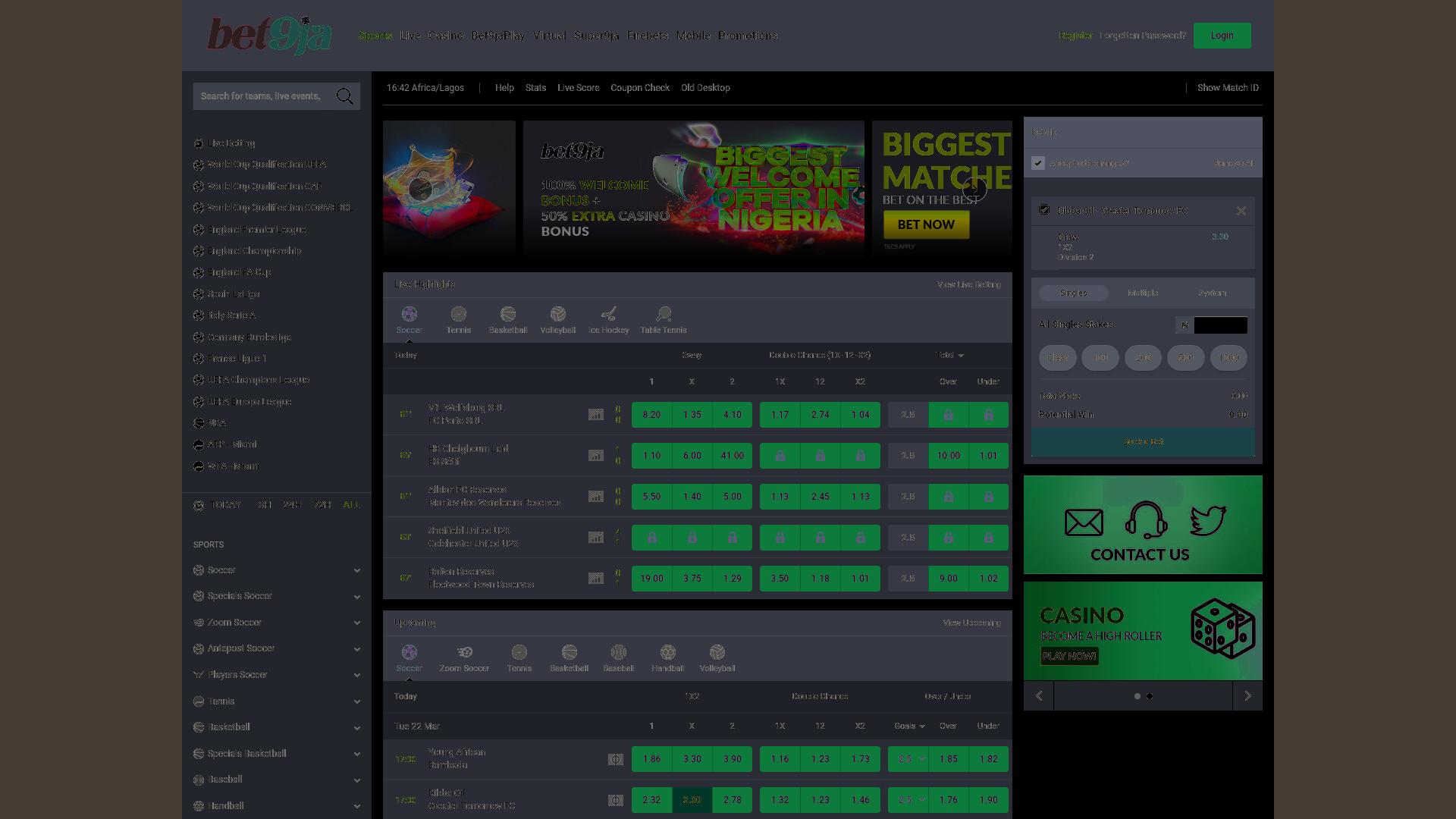Select Tennis icon in Live Highlights

458,314
